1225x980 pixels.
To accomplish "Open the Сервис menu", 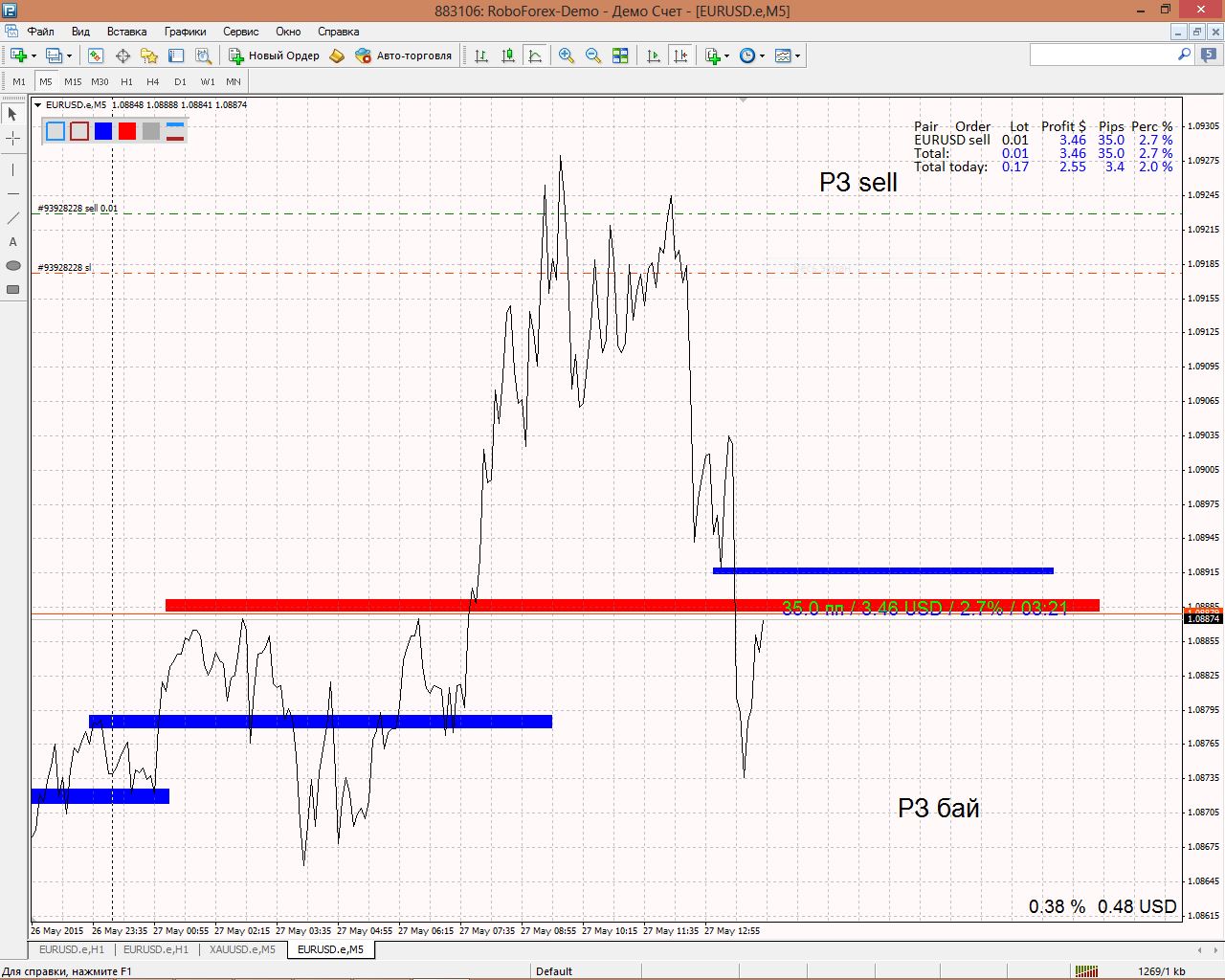I will pyautogui.click(x=241, y=32).
